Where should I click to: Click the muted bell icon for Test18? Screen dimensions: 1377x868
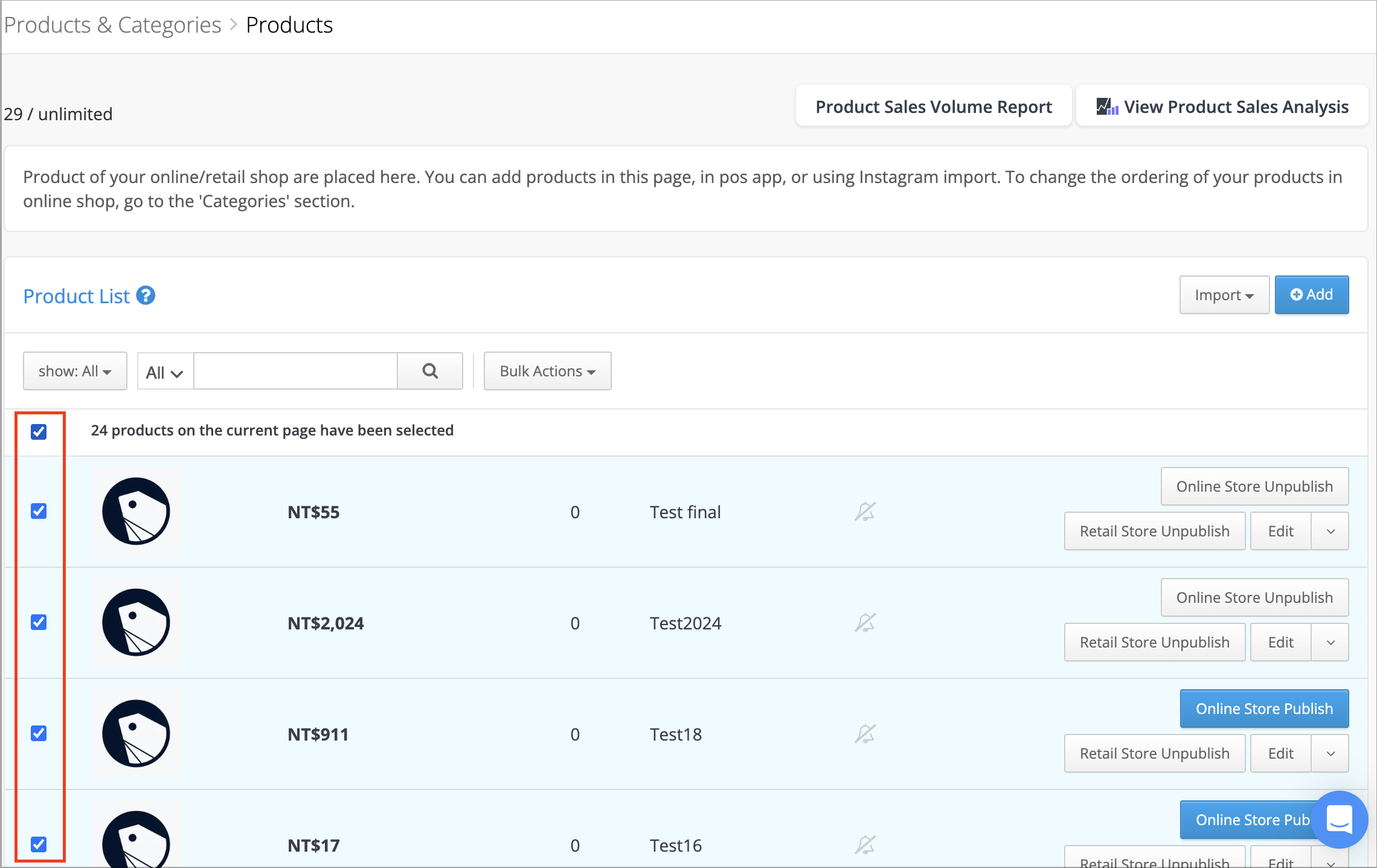pos(865,734)
